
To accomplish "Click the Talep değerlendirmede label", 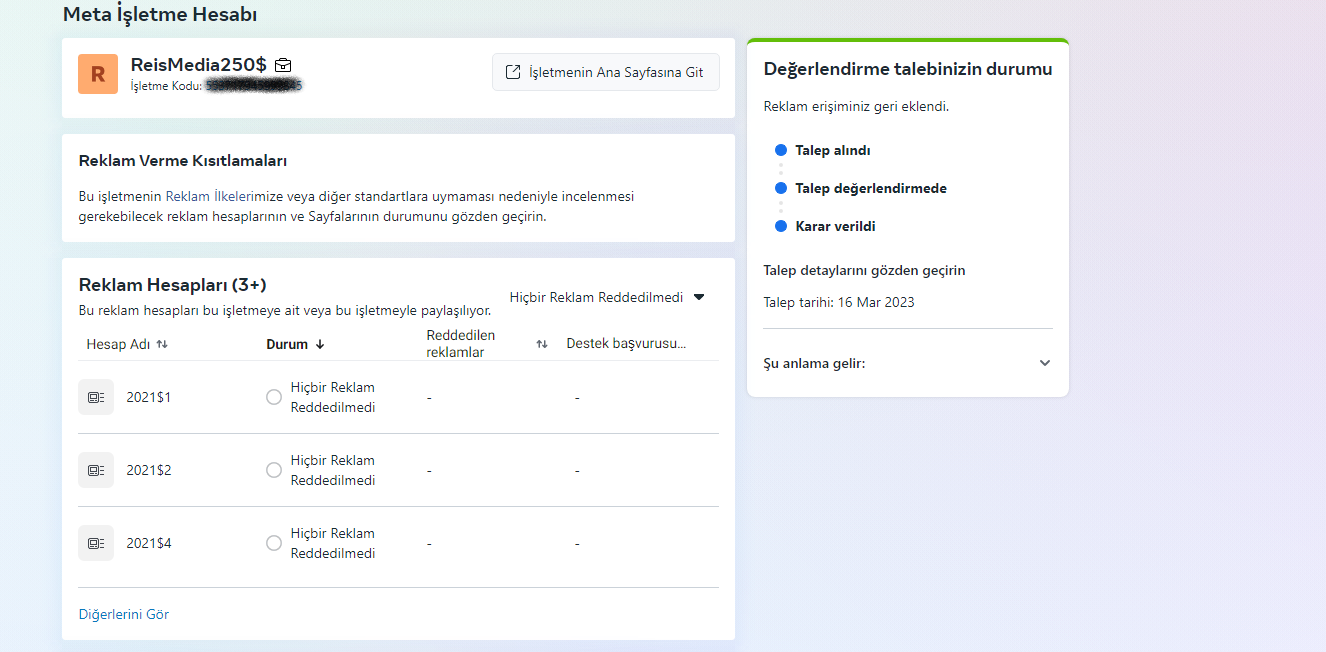I will tap(871, 188).
